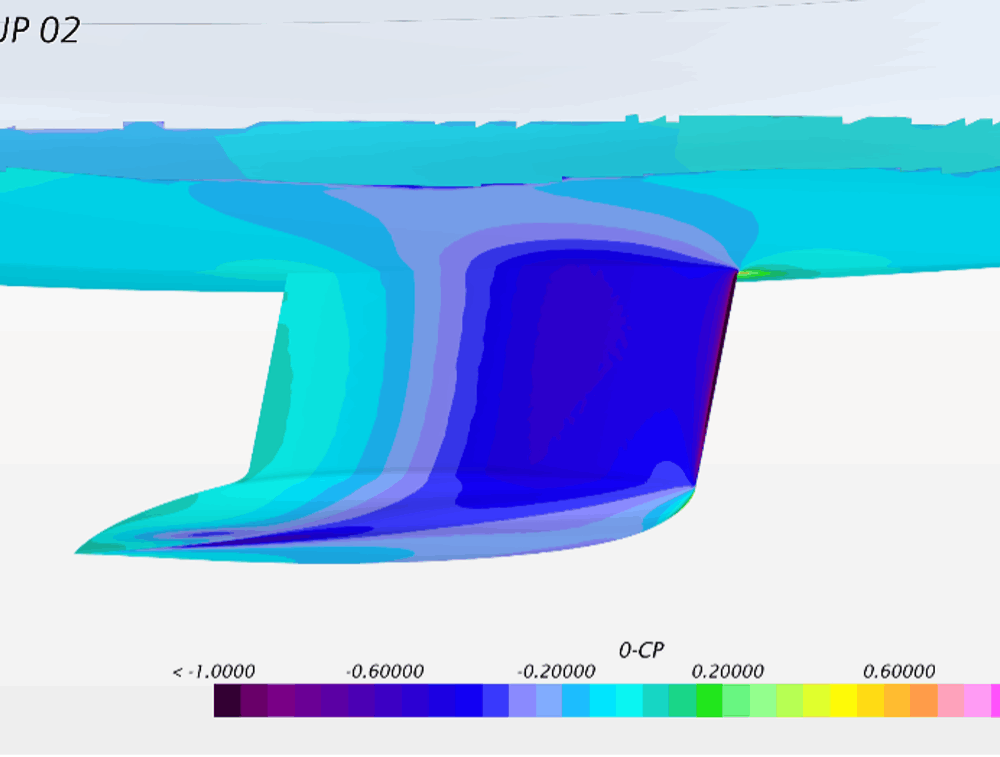Select the -0.20000 legend label

tap(555, 672)
